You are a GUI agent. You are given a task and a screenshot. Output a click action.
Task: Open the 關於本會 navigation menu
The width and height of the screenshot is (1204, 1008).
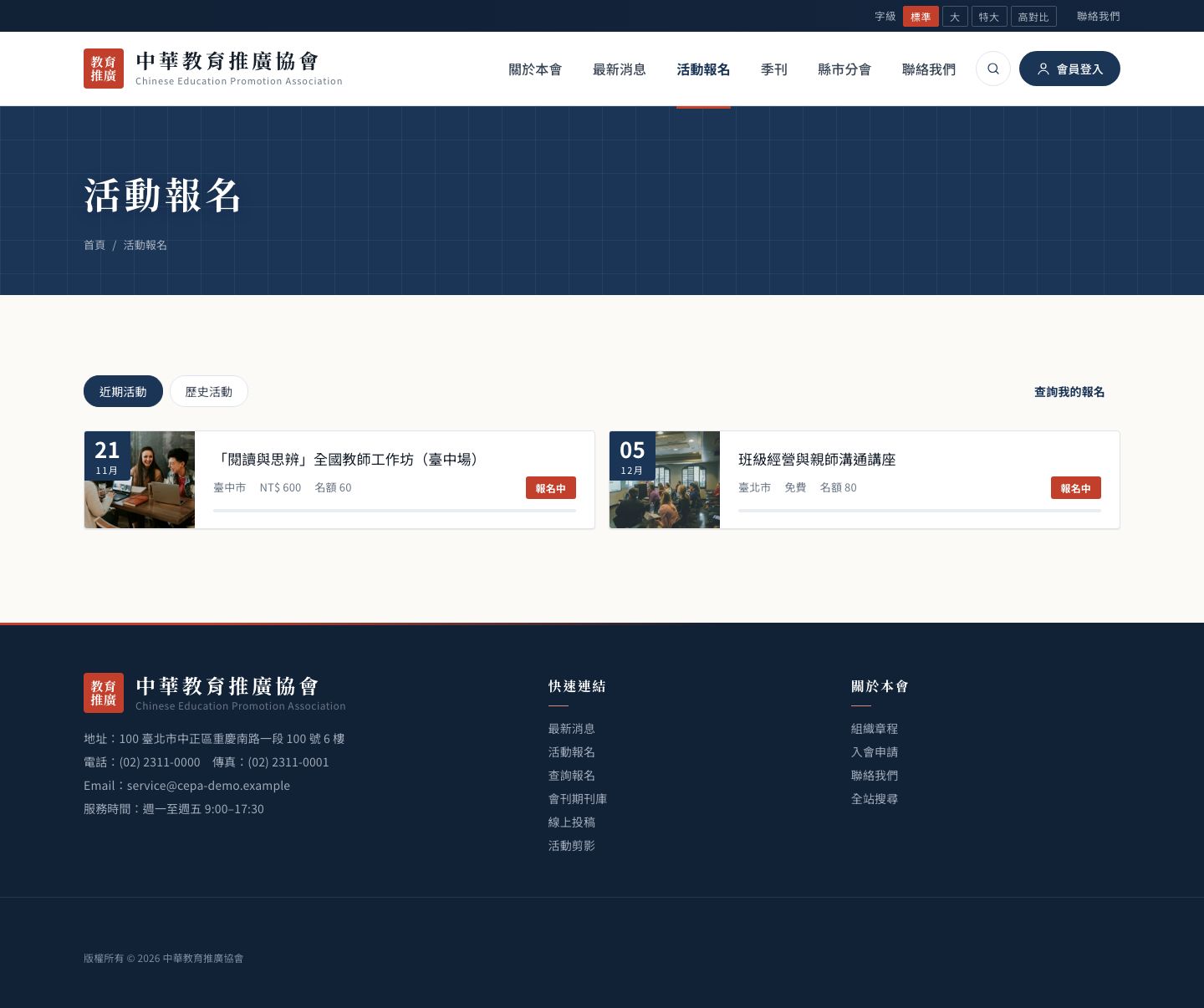pyautogui.click(x=535, y=69)
